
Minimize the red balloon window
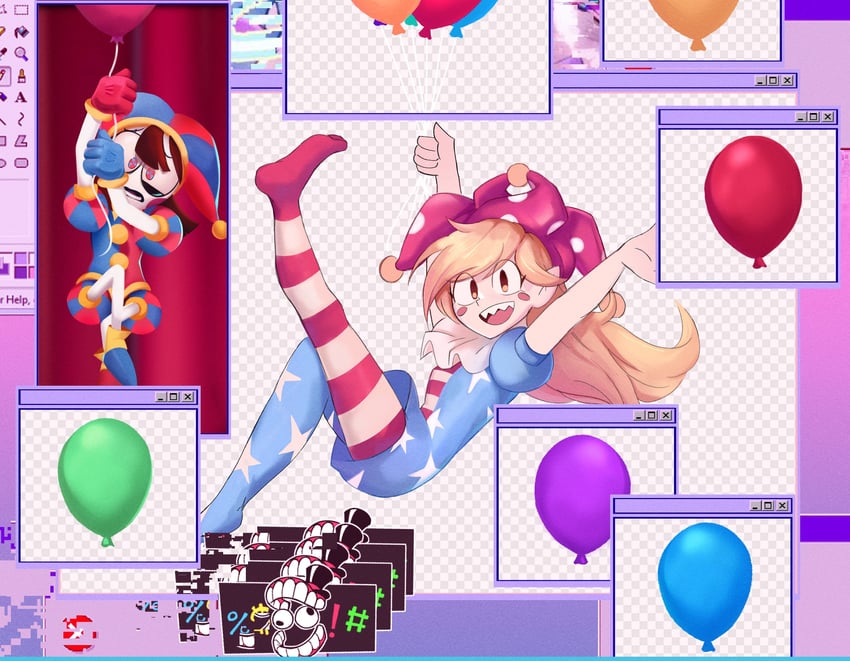pyautogui.click(x=801, y=117)
